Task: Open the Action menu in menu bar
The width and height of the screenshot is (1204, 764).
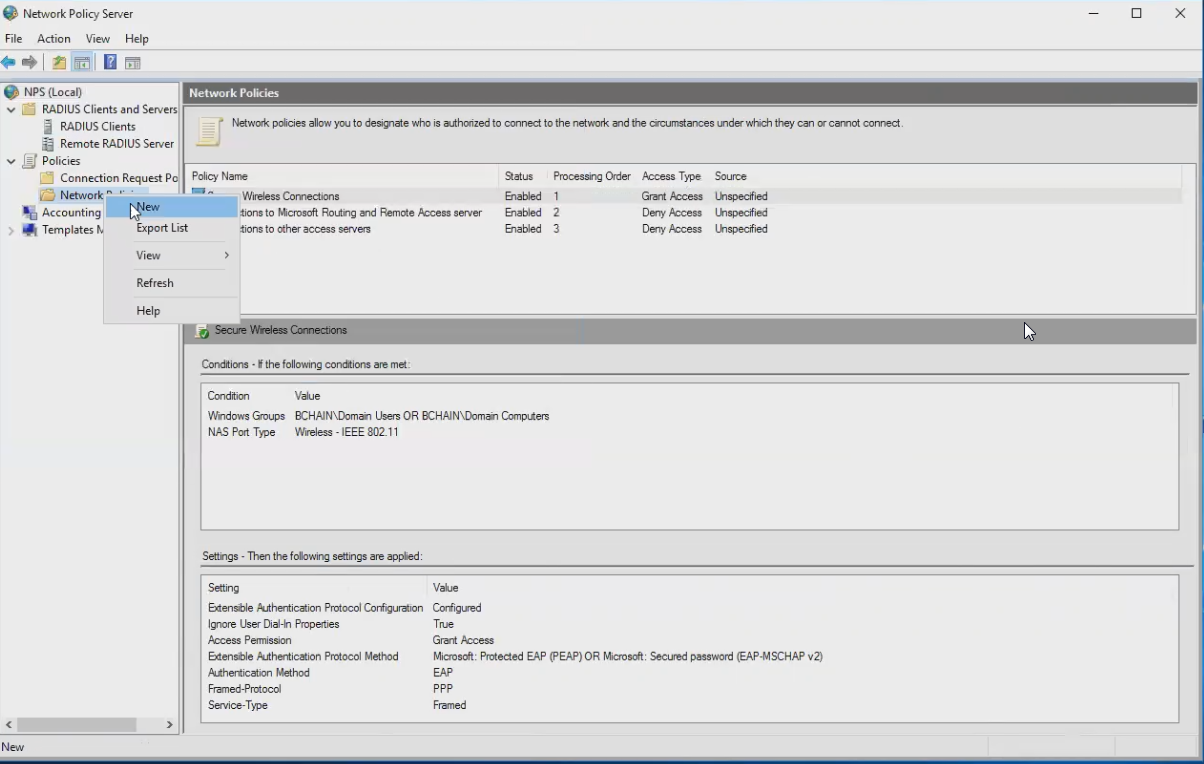Action: tap(54, 39)
